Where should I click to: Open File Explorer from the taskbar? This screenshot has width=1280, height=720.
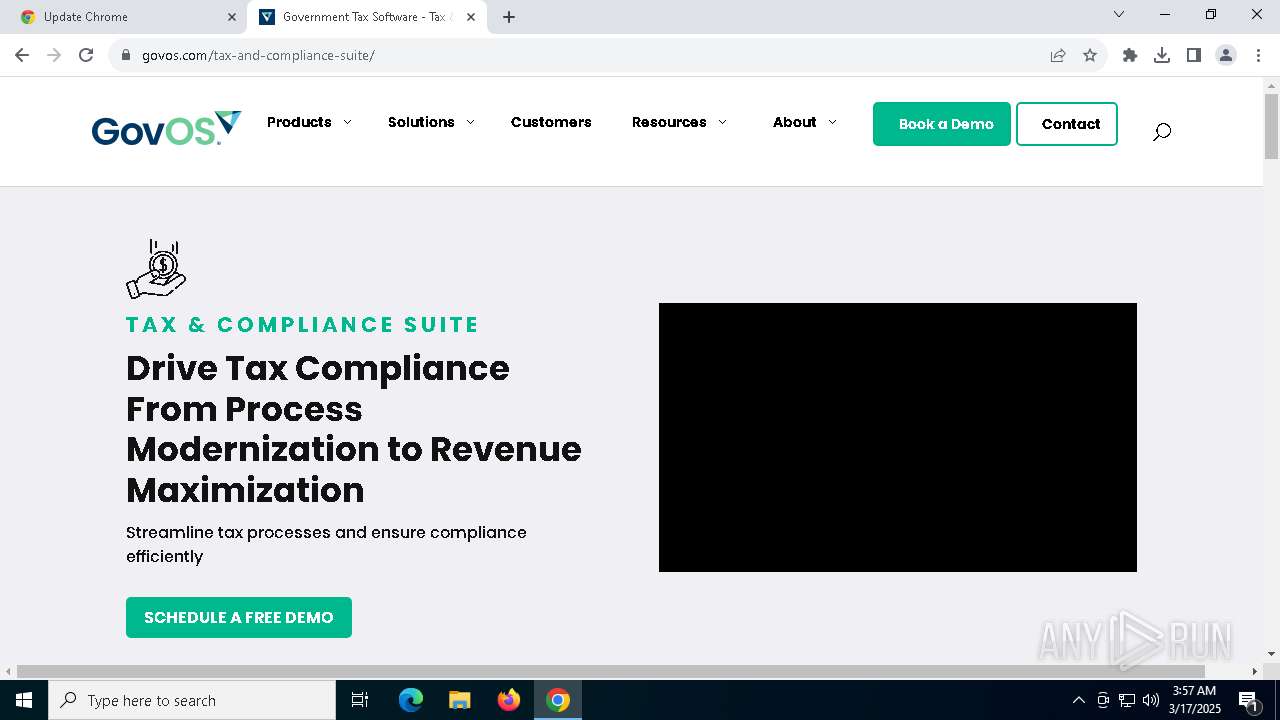[x=460, y=700]
